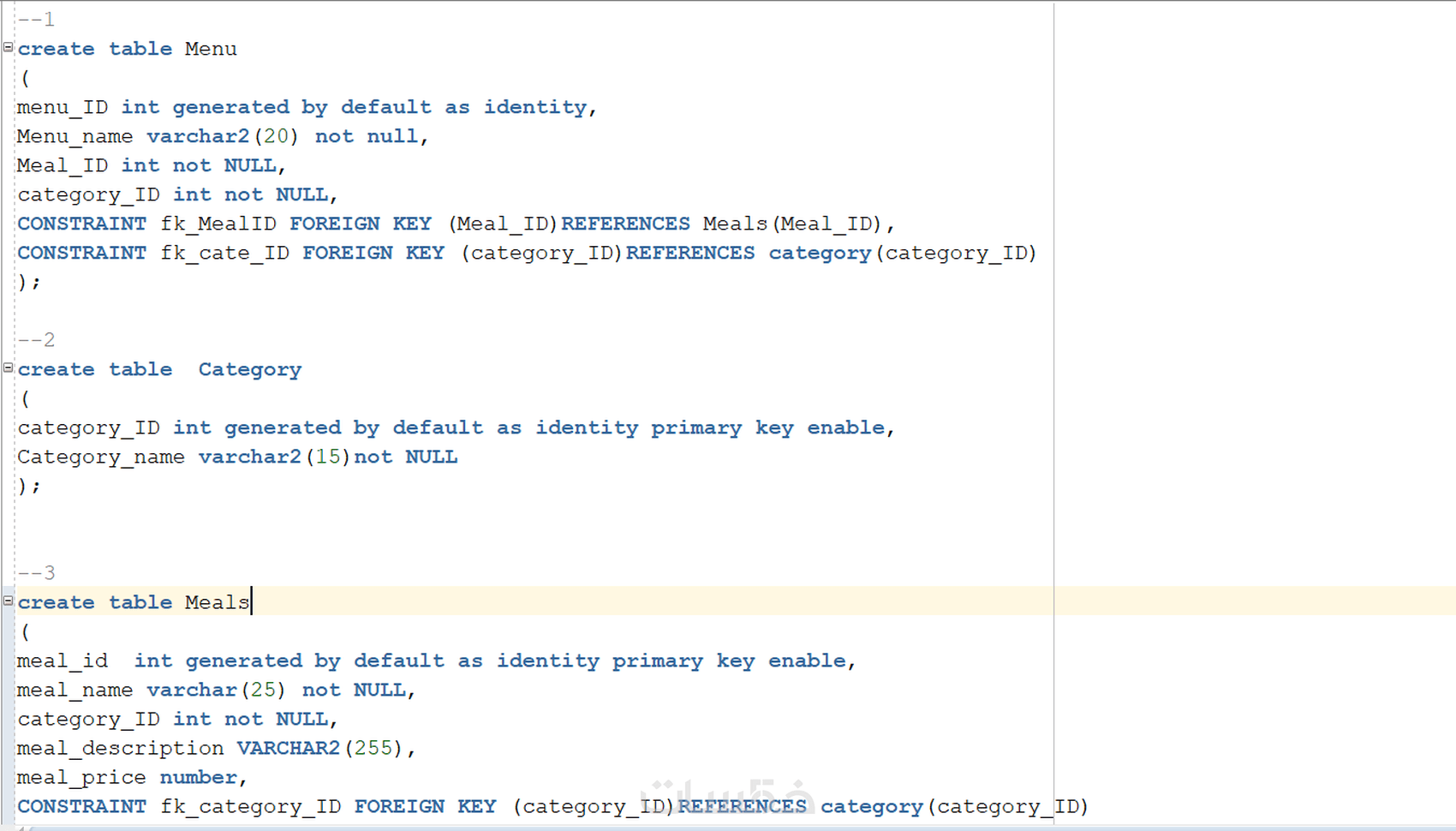Screen dimensions: 1456x831
Task: Collapse the create table Menu code block
Action: coord(7,48)
